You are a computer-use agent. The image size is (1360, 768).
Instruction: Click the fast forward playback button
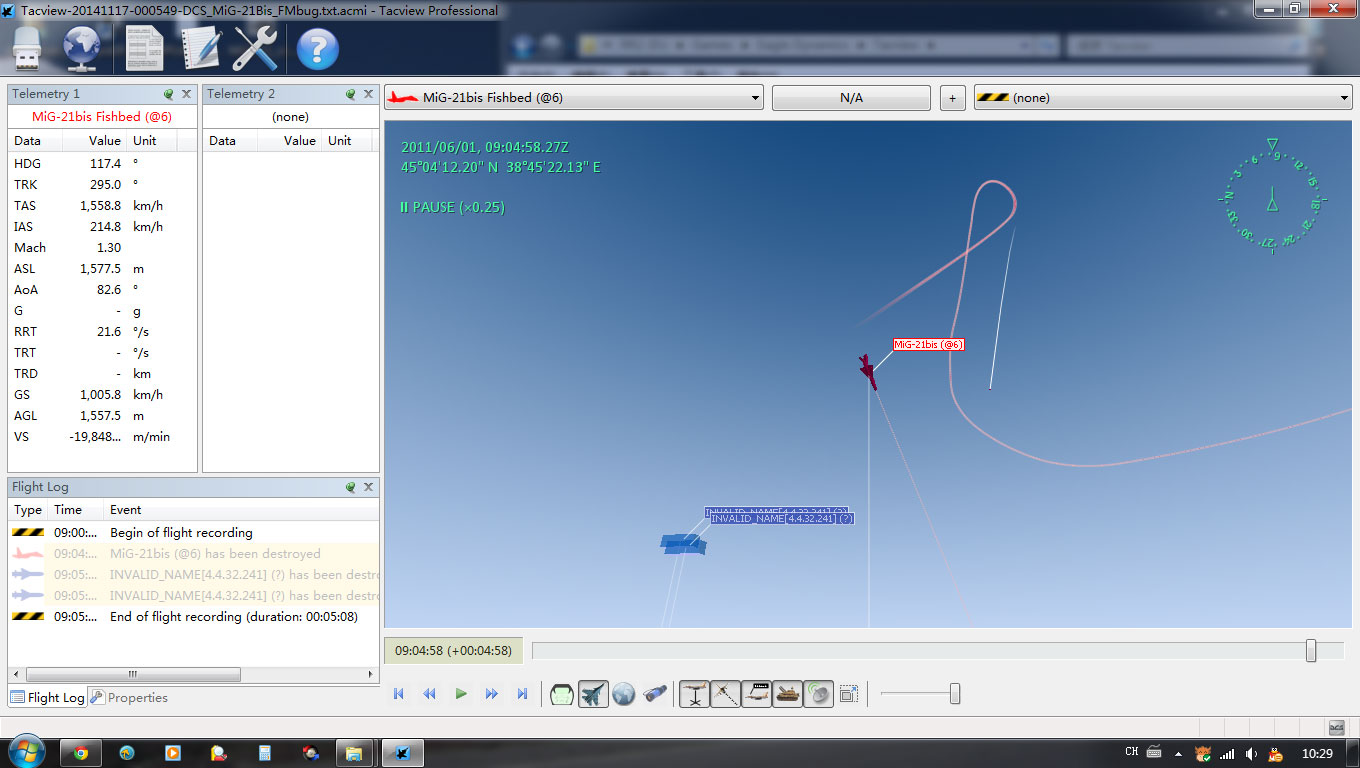point(492,694)
